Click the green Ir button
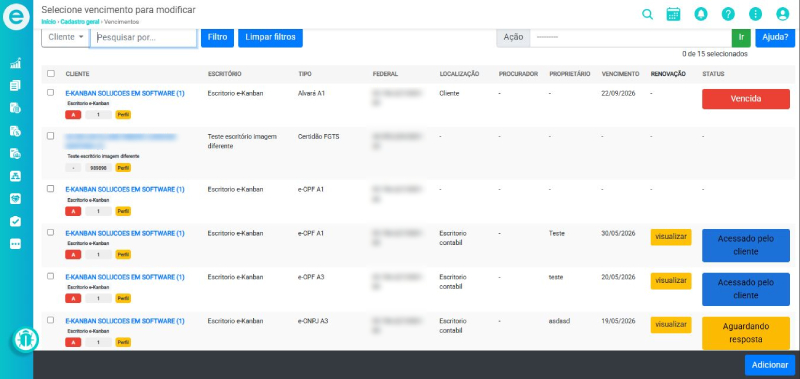The width and height of the screenshot is (800, 379). pyautogui.click(x=741, y=37)
